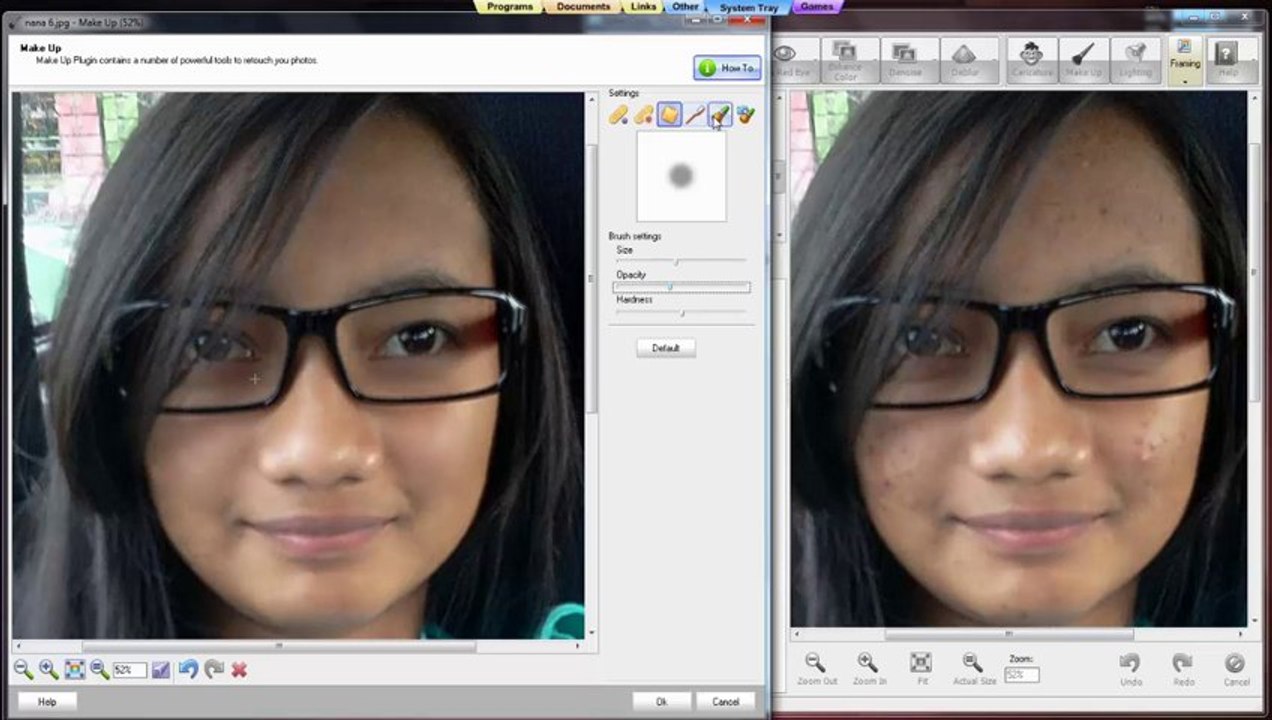Zoom in using the plus magnifier in Make Up

[48, 670]
